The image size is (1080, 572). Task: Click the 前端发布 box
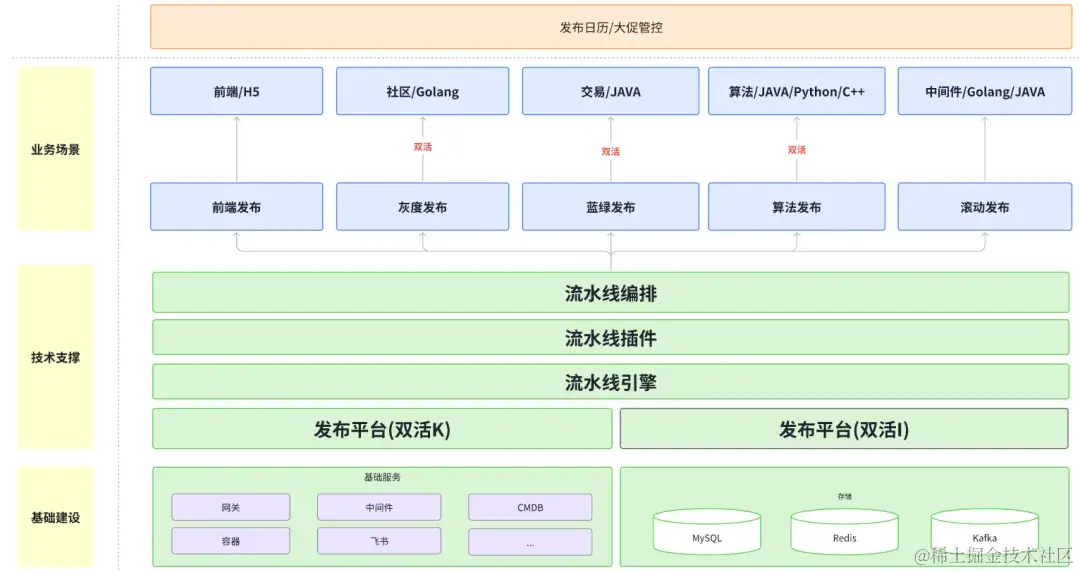click(236, 207)
